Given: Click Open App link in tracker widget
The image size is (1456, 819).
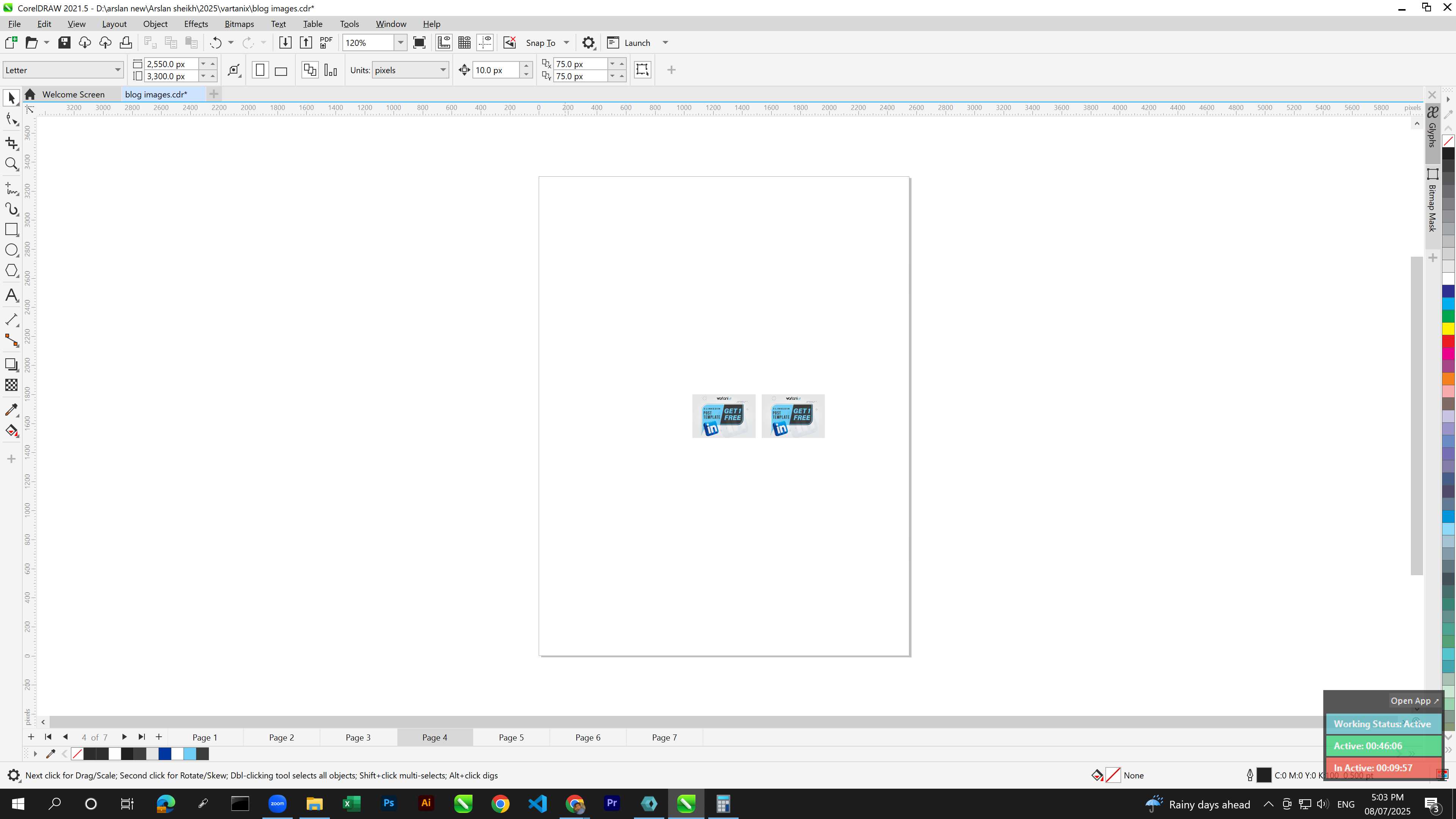Looking at the screenshot, I should point(1415,701).
